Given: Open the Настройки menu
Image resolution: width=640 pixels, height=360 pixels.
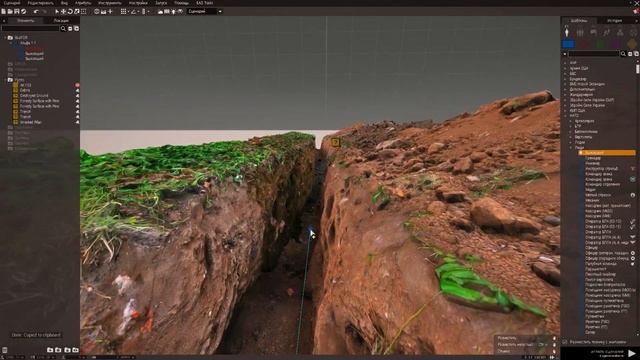Looking at the screenshot, I should pos(138,3).
